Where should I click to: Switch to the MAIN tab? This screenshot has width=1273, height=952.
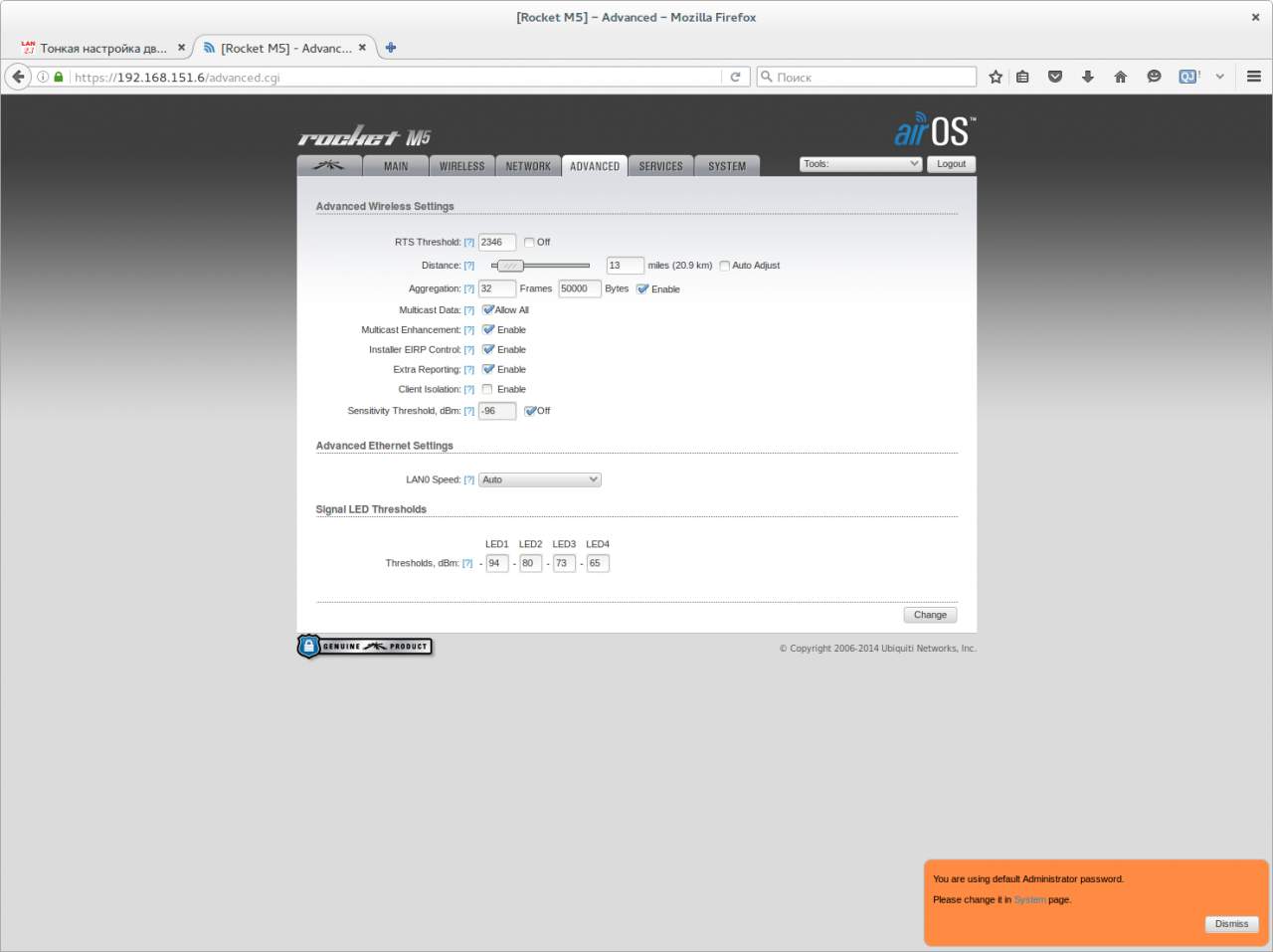[396, 166]
